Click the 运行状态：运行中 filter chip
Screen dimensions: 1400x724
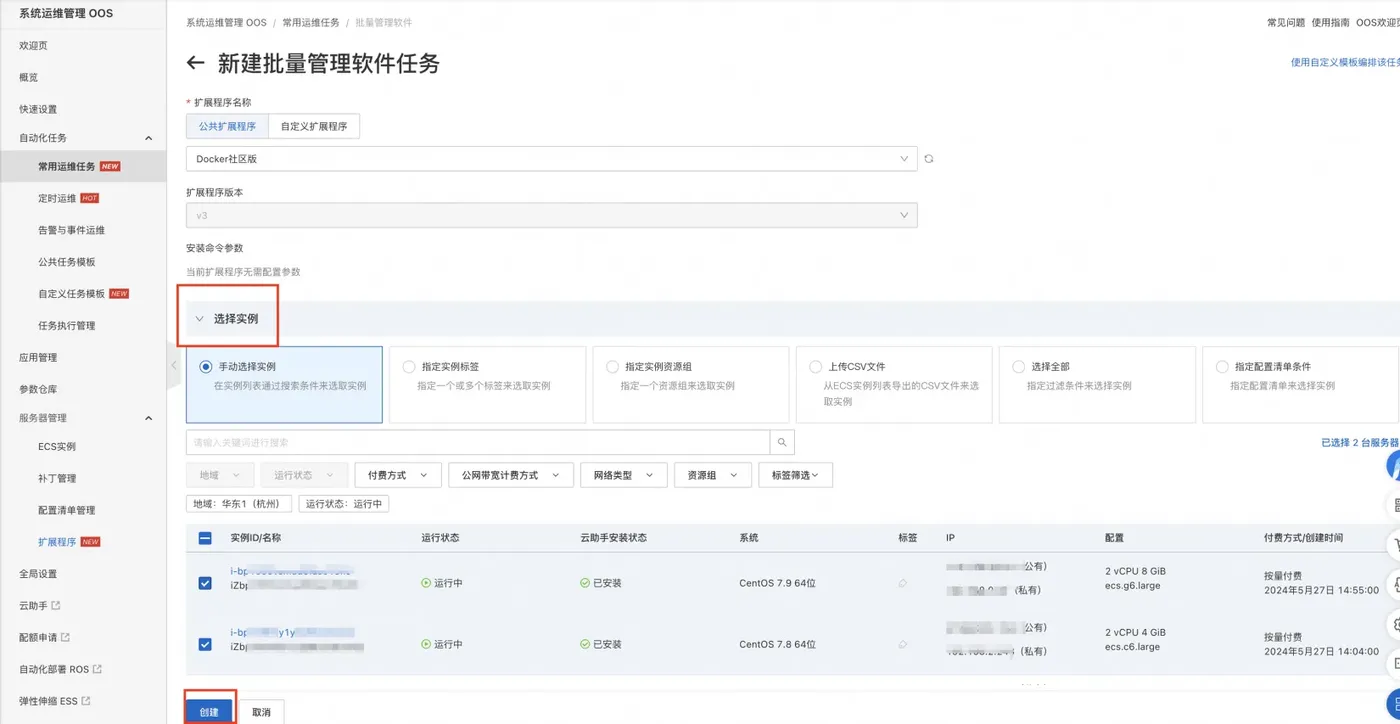click(344, 504)
